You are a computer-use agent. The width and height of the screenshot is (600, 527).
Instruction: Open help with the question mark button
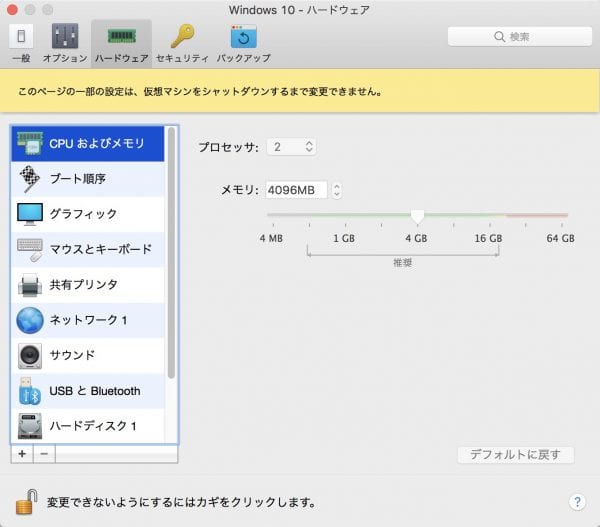[x=577, y=501]
